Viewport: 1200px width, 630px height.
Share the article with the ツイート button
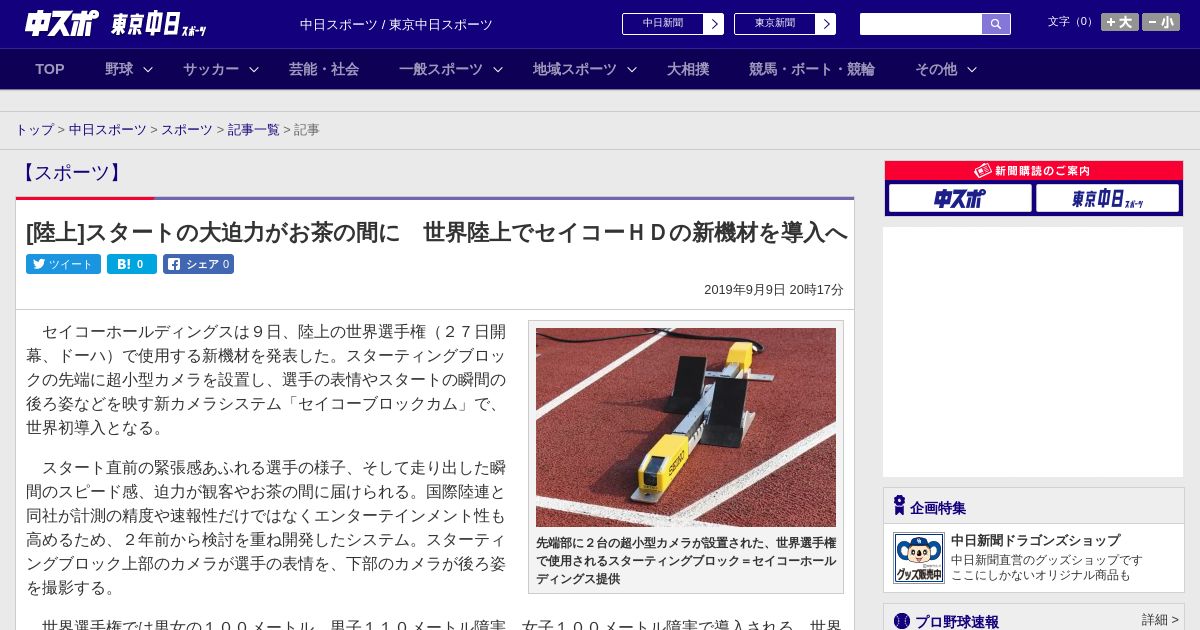[63, 264]
